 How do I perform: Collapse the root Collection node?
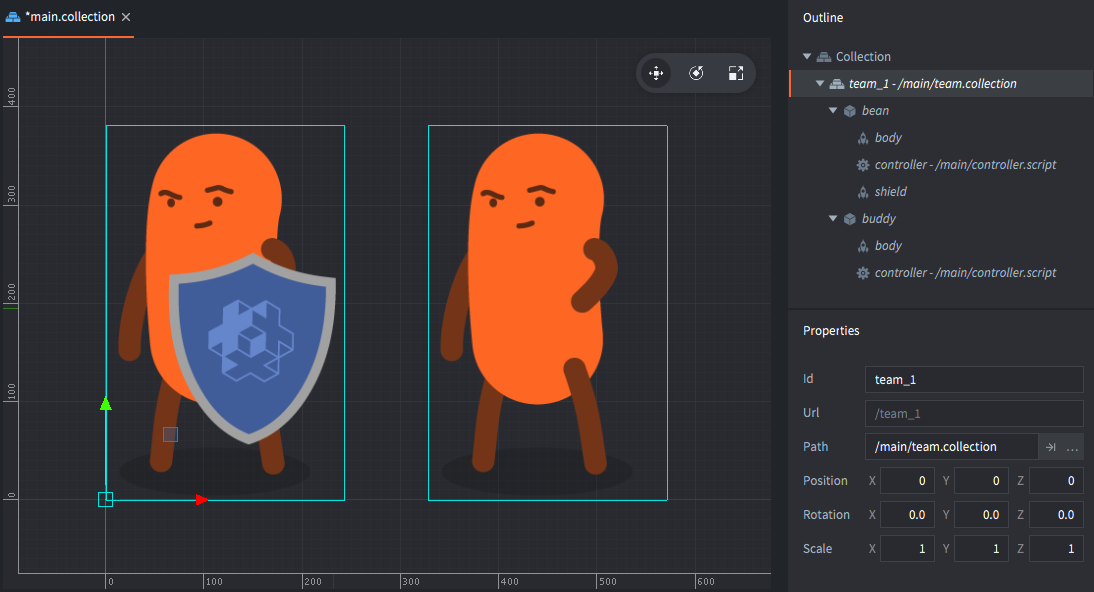pyautogui.click(x=807, y=57)
